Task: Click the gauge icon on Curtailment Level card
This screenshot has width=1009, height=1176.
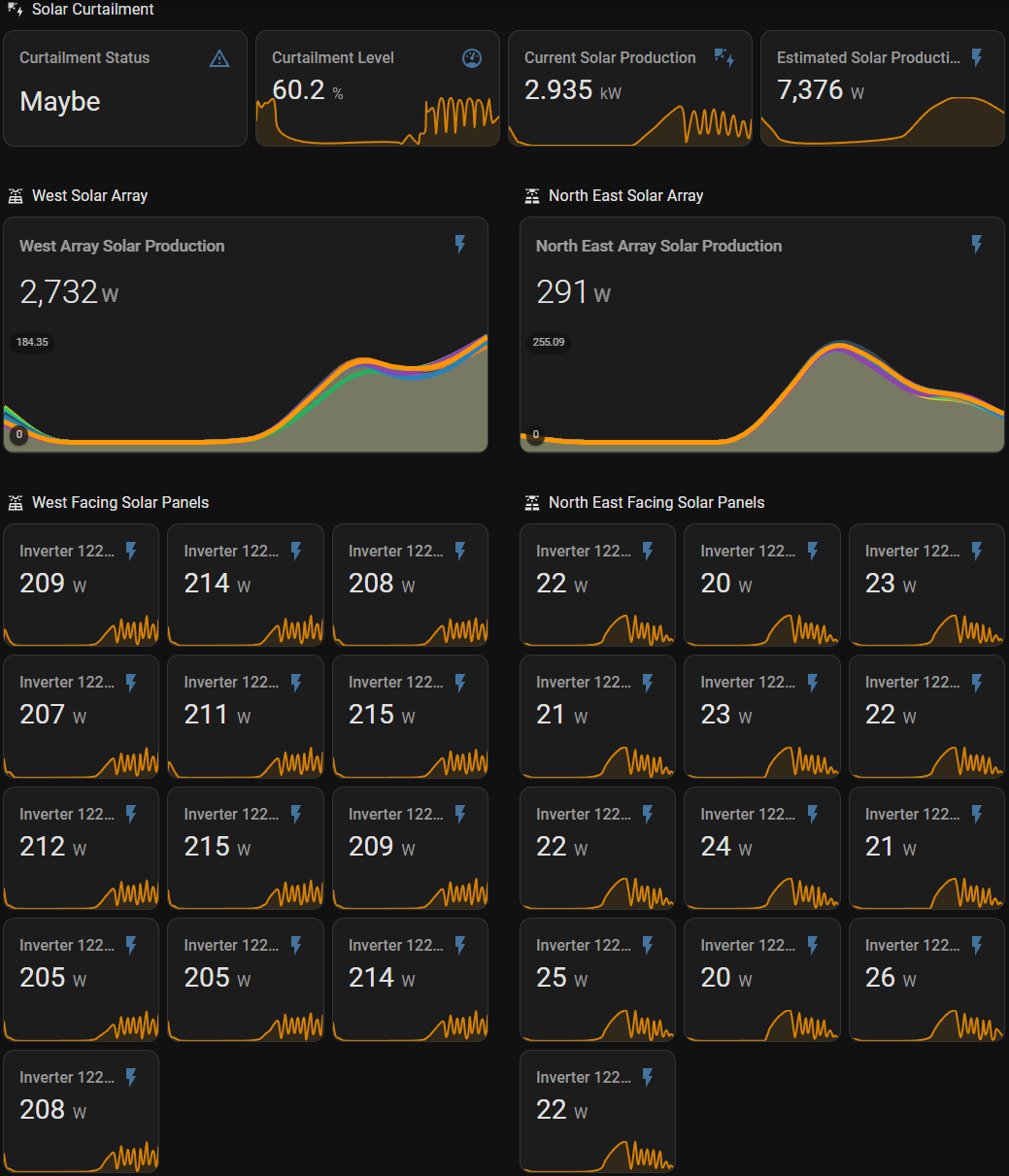Action: coord(471,58)
